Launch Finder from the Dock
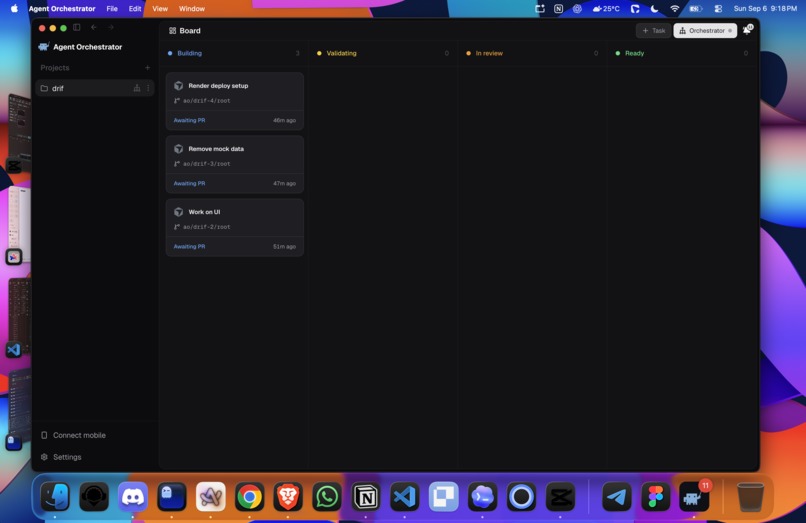806x523 pixels. pos(55,497)
